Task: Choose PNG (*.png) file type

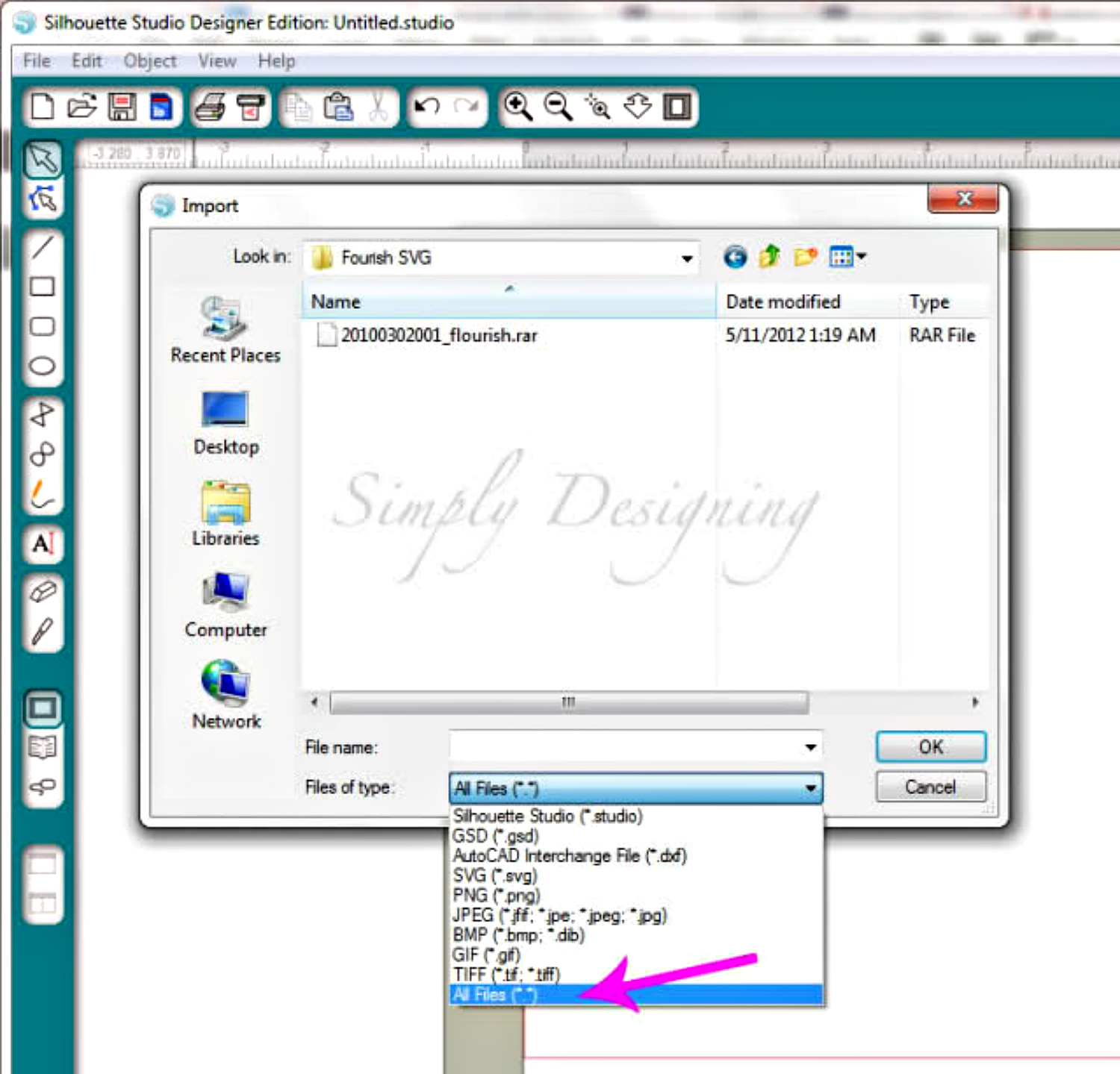Action: tap(636, 895)
